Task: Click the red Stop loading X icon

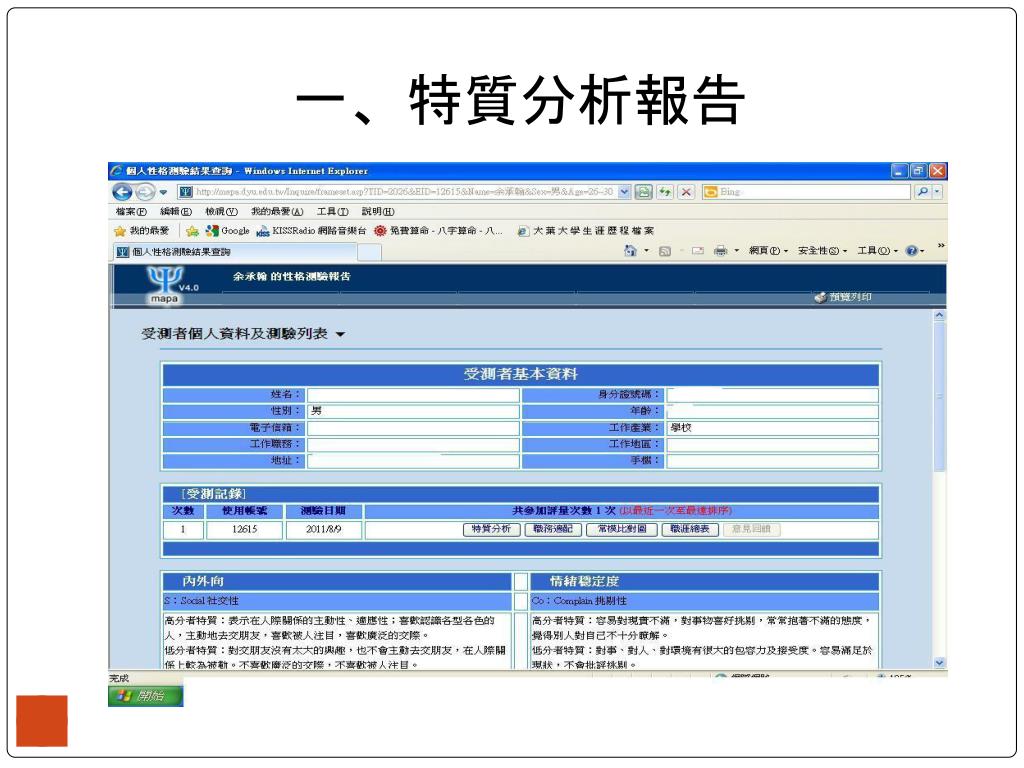Action: click(686, 192)
